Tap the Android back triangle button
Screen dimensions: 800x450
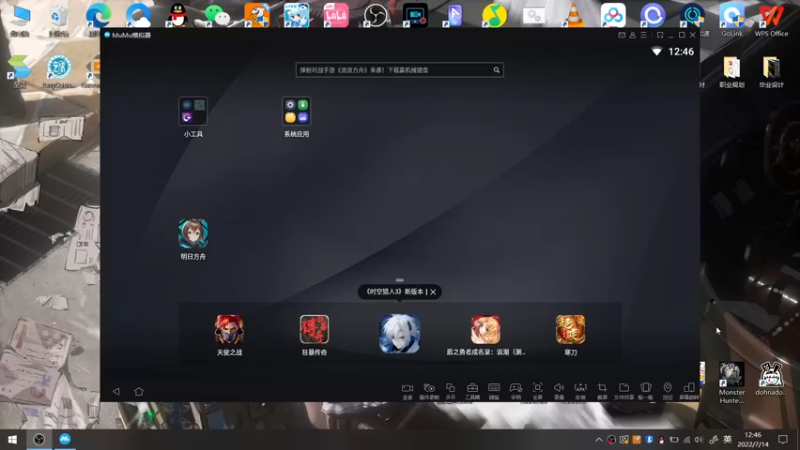[x=116, y=391]
